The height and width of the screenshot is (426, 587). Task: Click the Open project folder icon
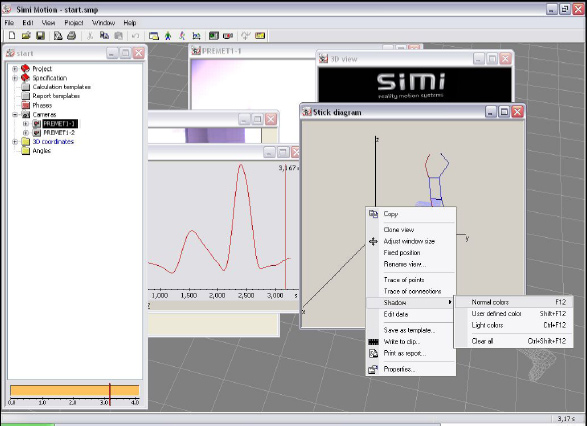click(x=26, y=36)
